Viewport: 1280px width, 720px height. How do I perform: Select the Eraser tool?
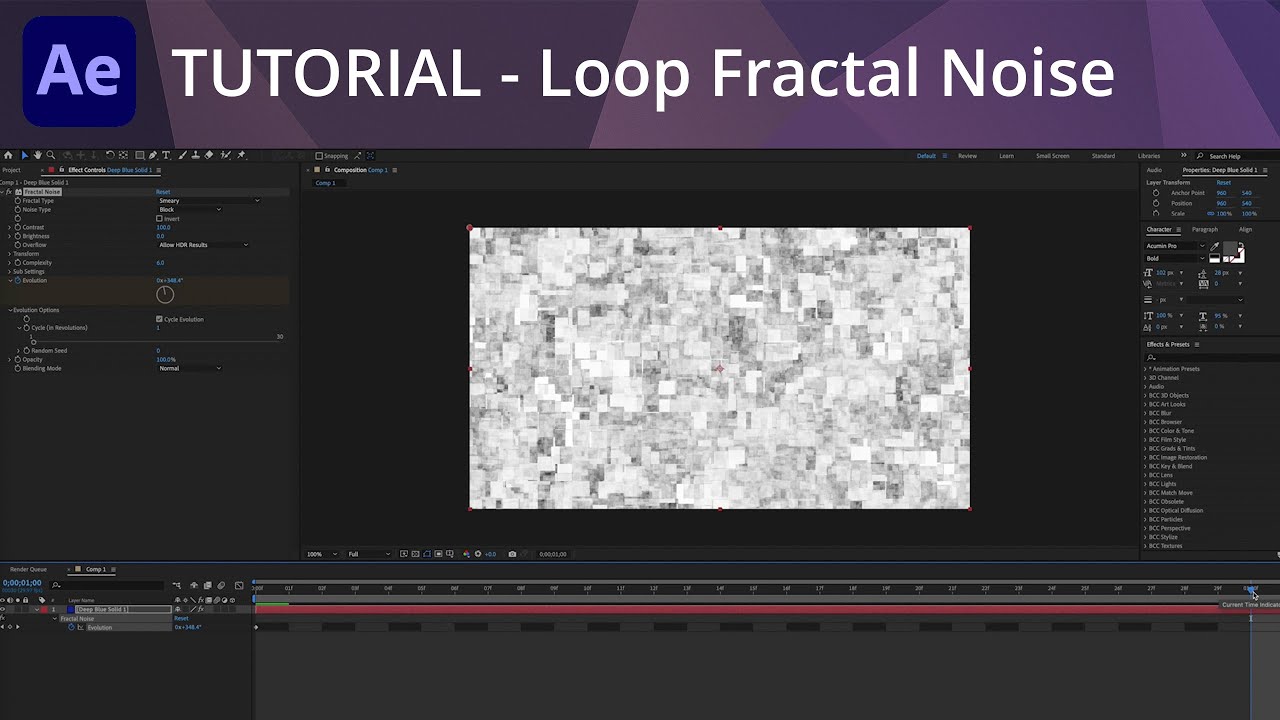[x=208, y=155]
